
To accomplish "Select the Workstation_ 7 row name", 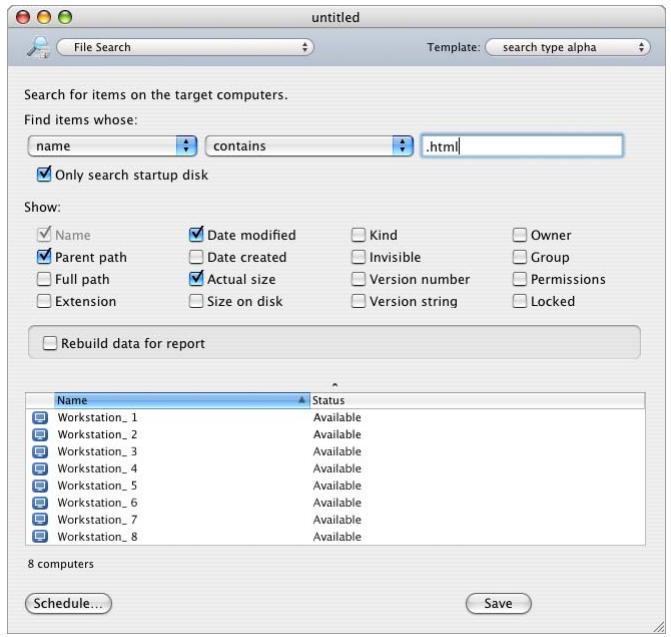I will (x=97, y=519).
